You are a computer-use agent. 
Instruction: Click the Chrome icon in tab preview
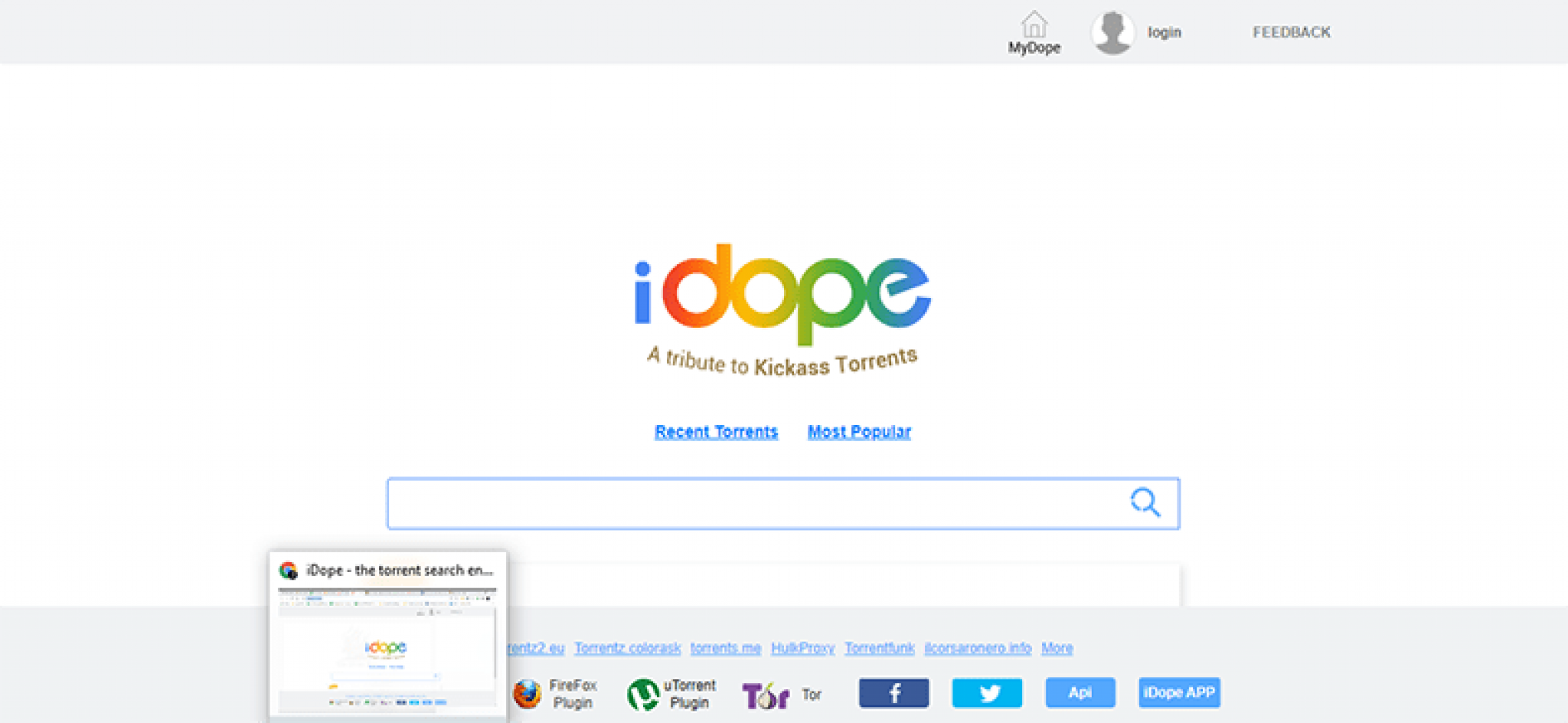(289, 571)
